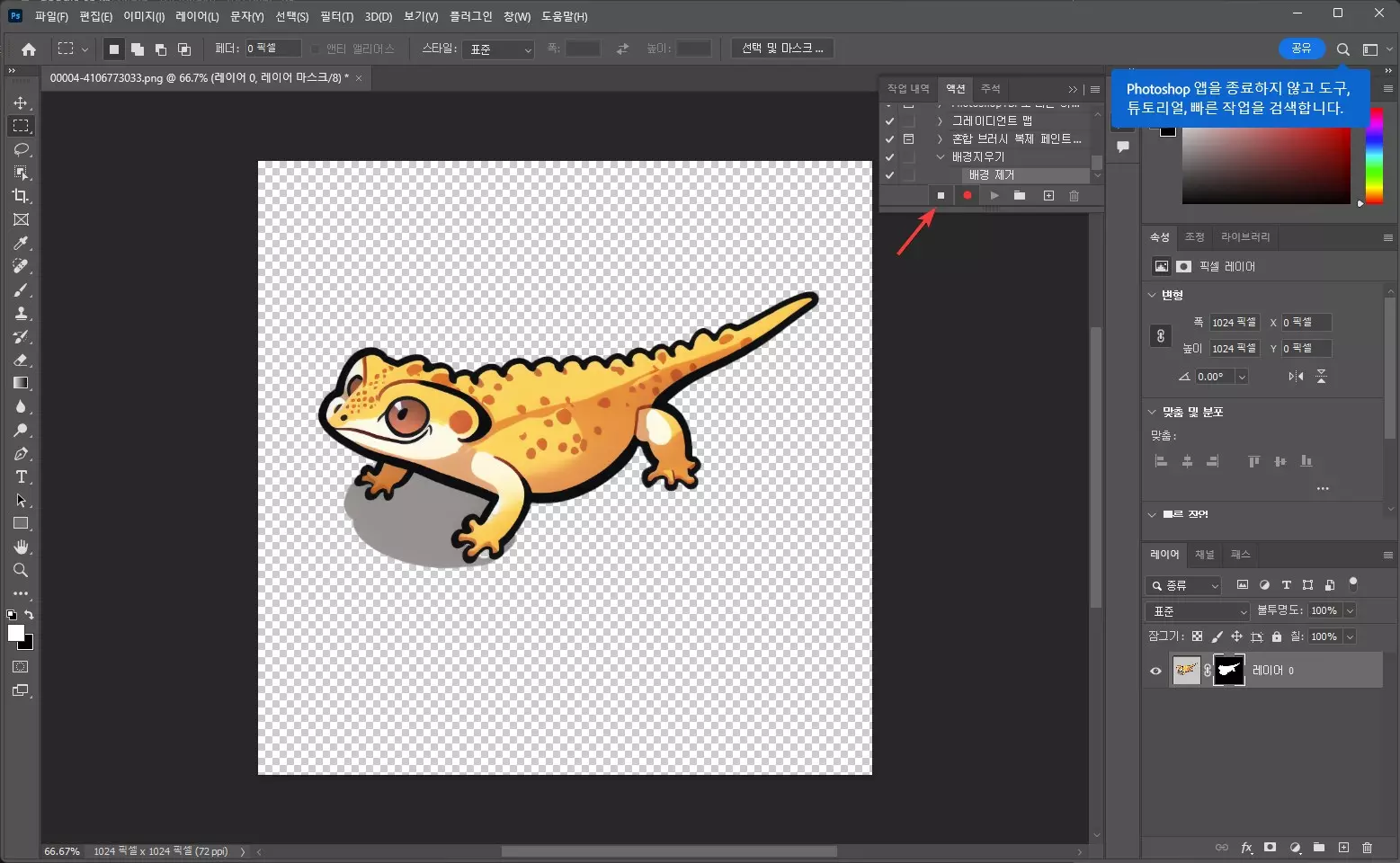Select the Pen tool
The image size is (1400, 863).
click(x=21, y=453)
